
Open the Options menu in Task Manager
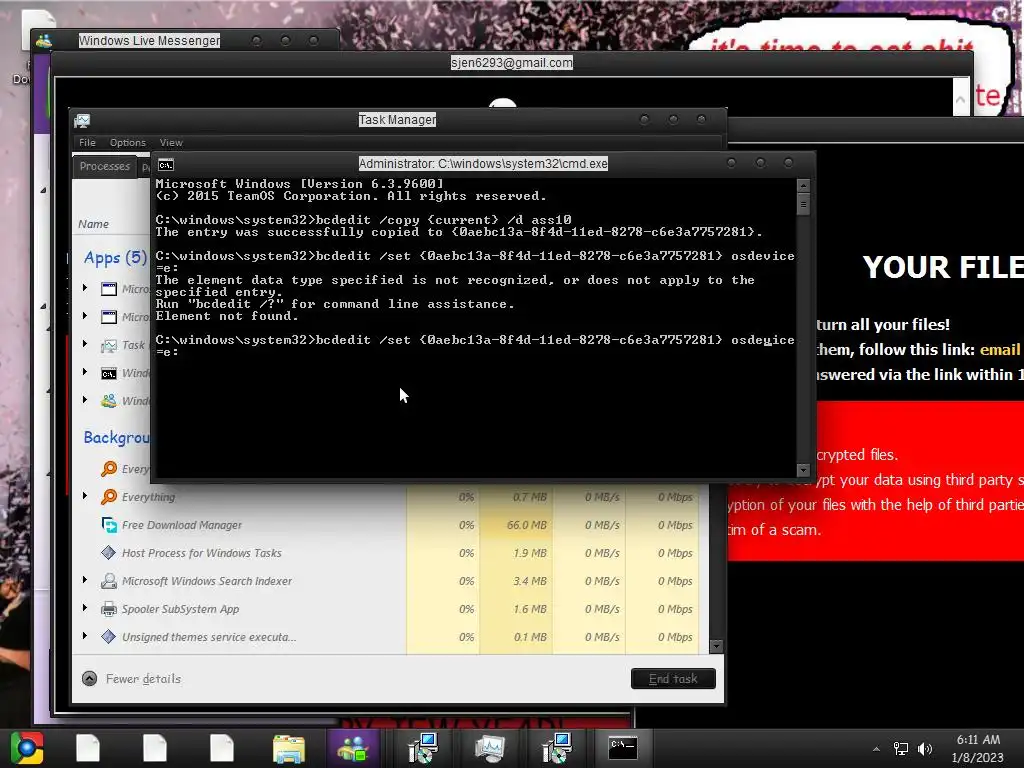click(127, 142)
